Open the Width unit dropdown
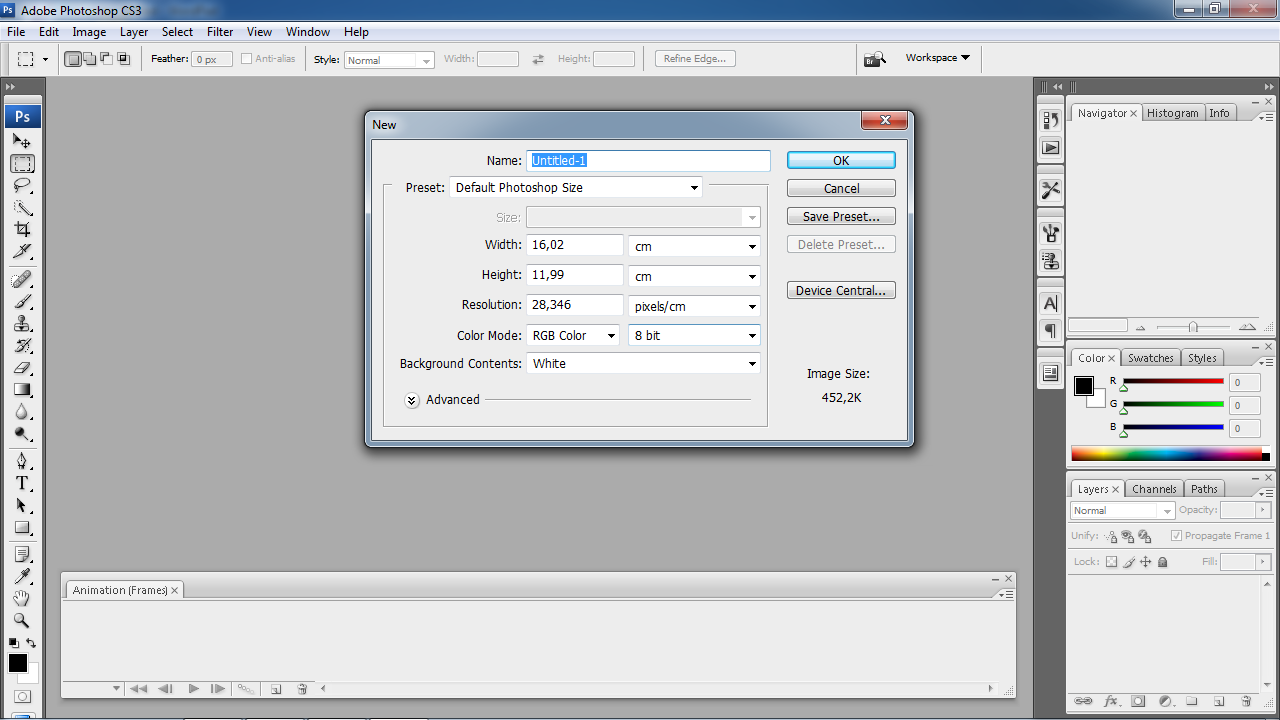 tap(694, 246)
